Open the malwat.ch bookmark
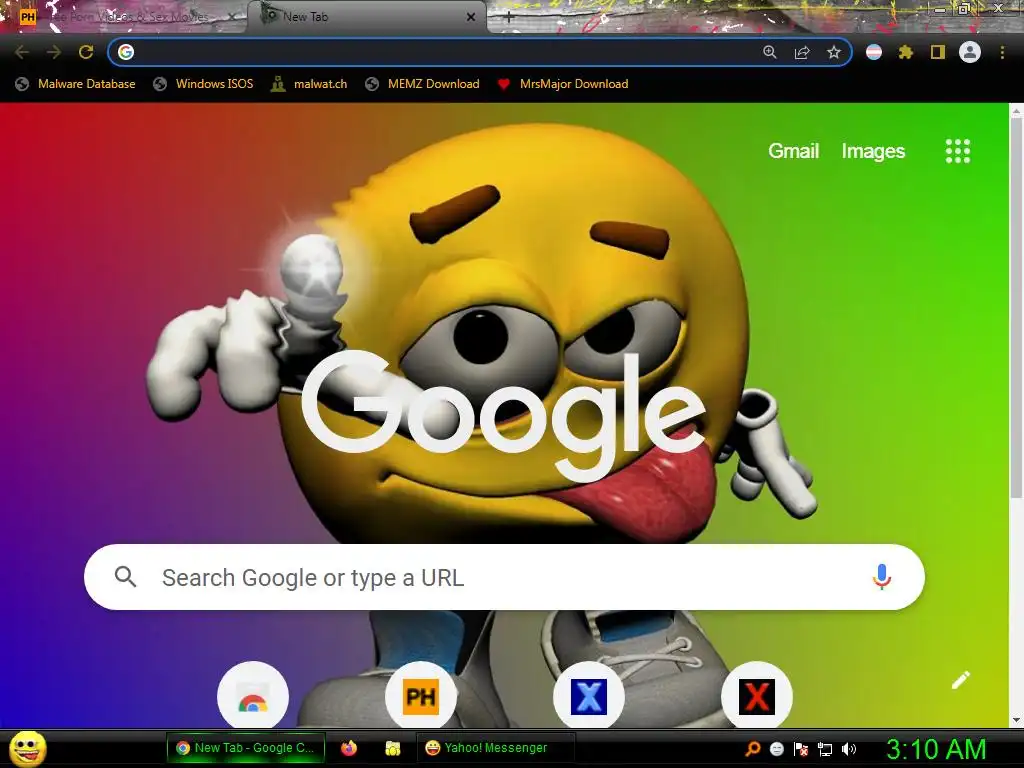Viewport: 1024px width, 768px height. [309, 84]
